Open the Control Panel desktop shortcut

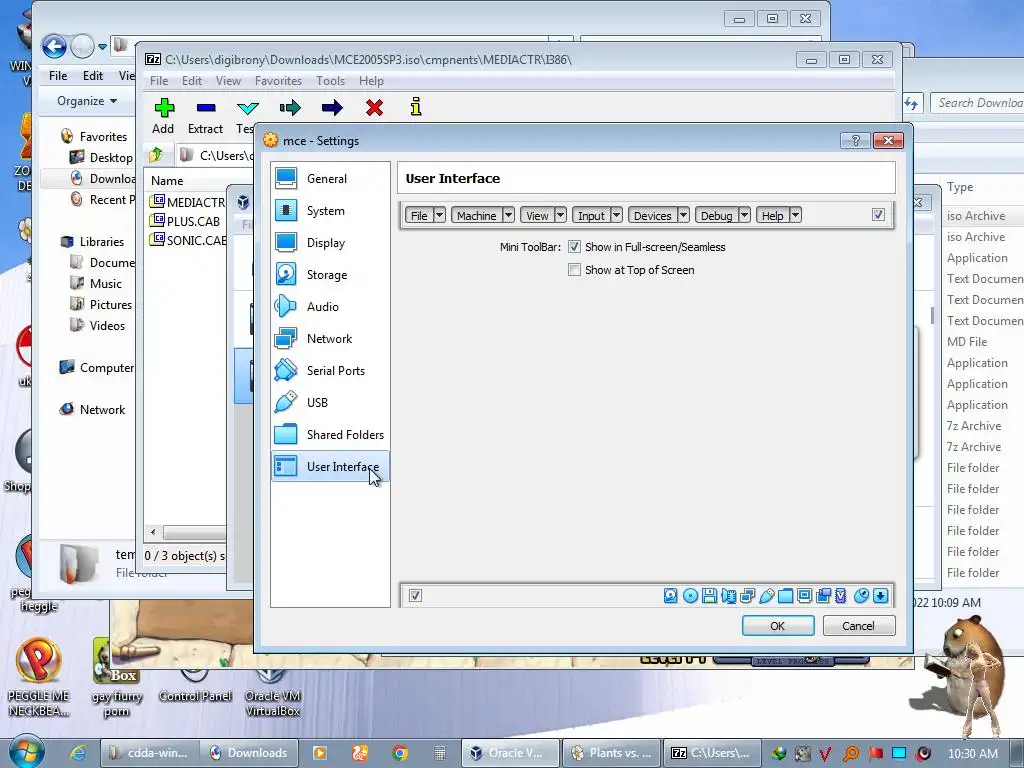click(195, 687)
